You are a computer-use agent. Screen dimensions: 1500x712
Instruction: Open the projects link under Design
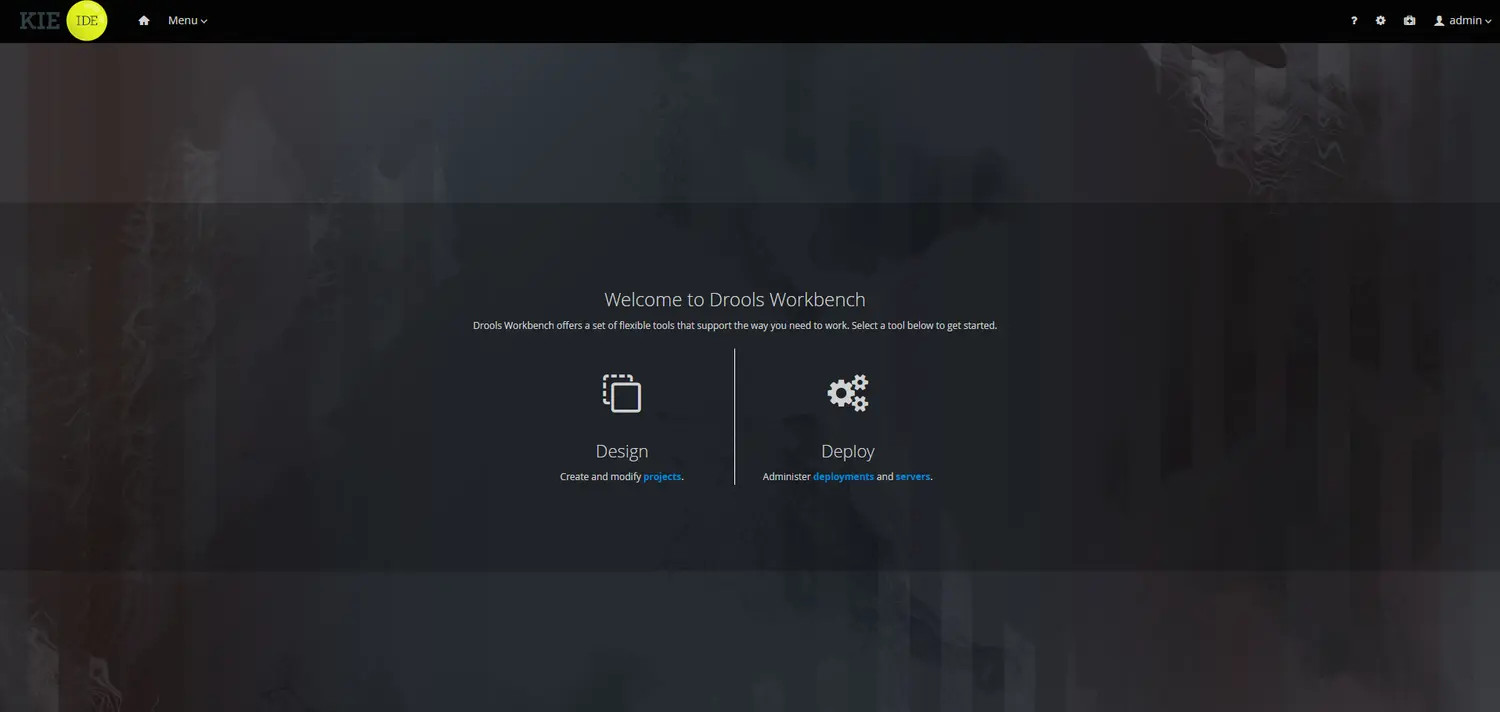[x=662, y=477]
